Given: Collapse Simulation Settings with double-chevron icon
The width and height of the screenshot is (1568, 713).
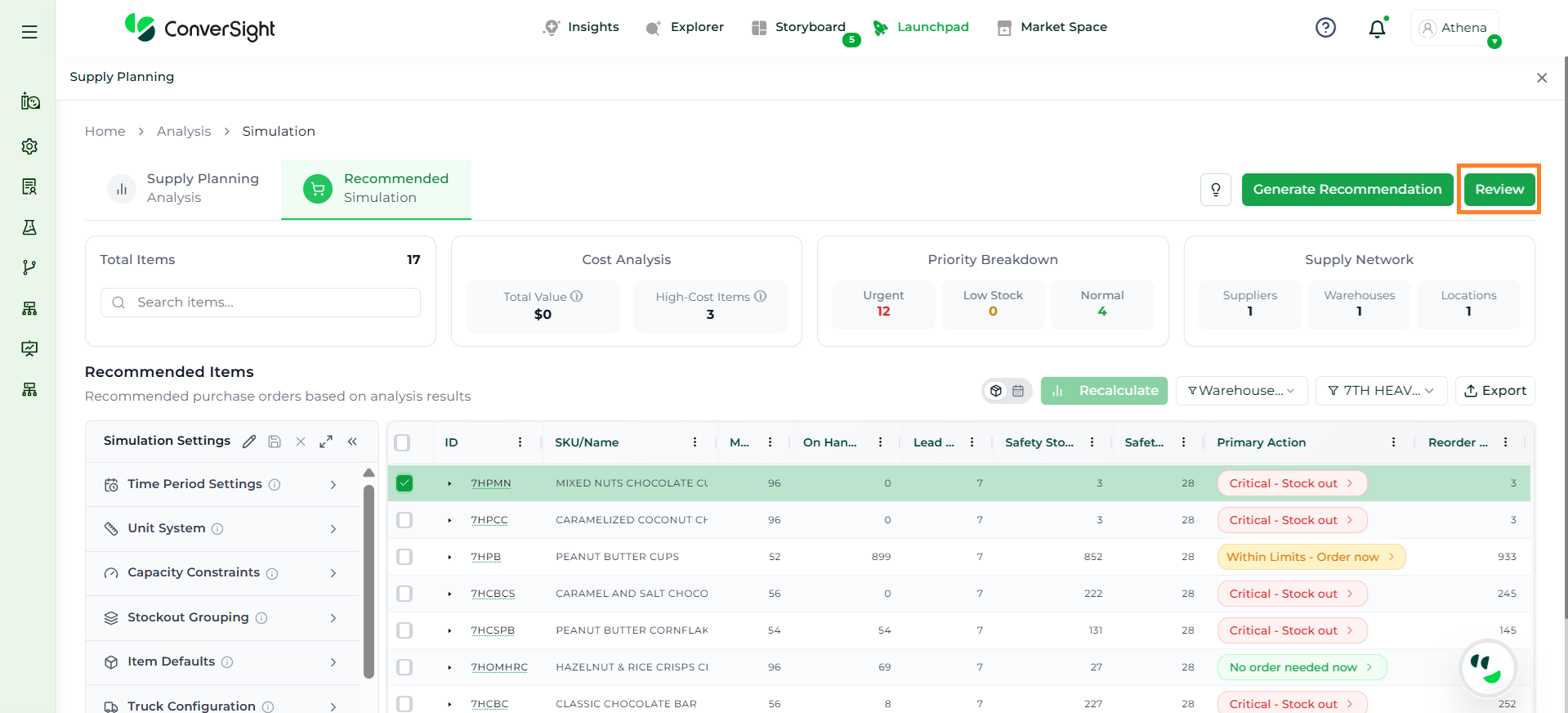Looking at the screenshot, I should tap(352, 442).
